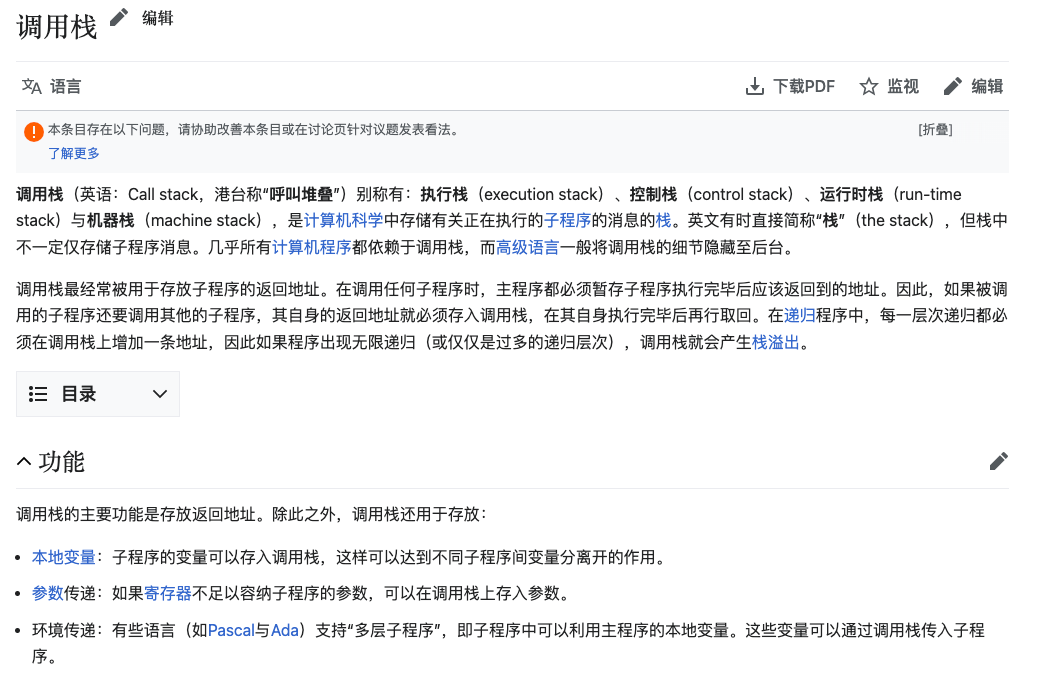This screenshot has height=679, width=1039.
Task: Click the pencil icon beside the 调用栈 title
Action: (119, 17)
